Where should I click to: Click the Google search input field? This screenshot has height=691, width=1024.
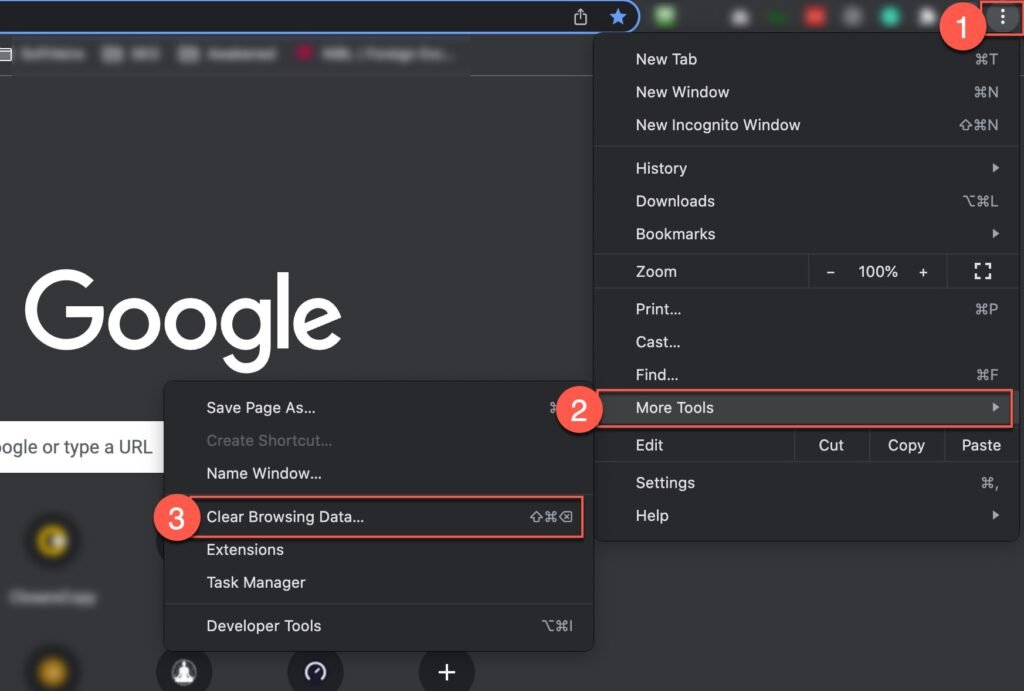pyautogui.click(x=81, y=447)
